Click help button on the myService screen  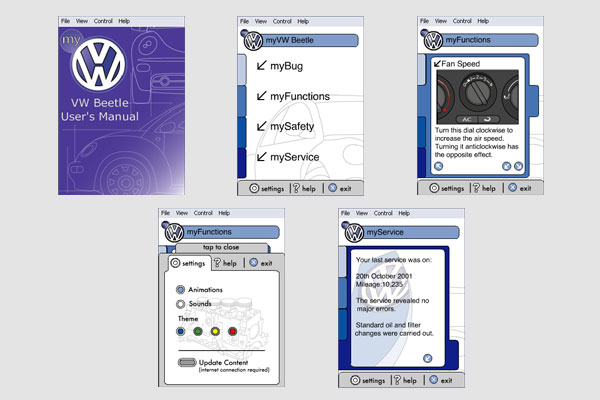406,380
